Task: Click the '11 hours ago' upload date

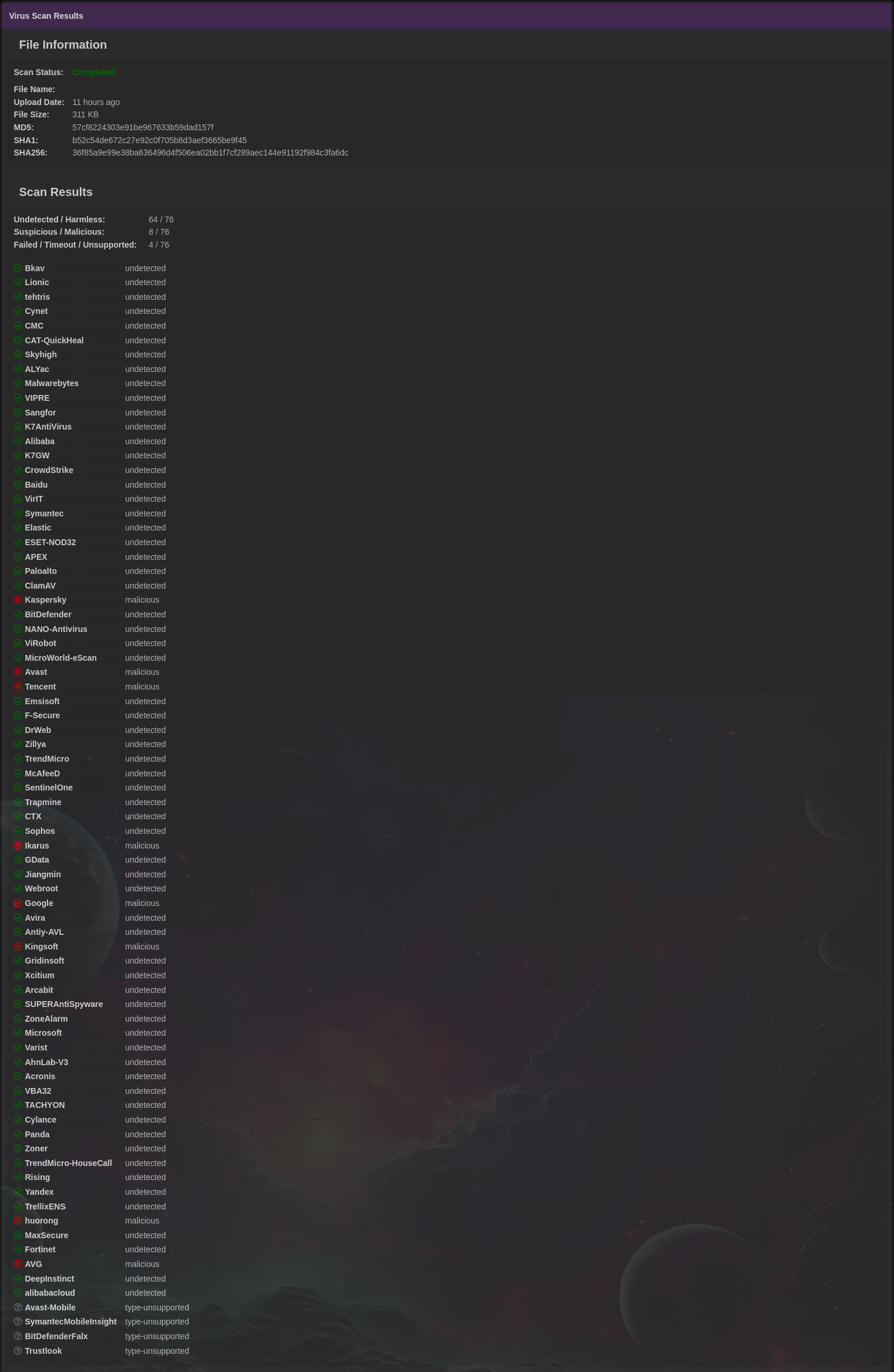Action: pyautogui.click(x=96, y=102)
